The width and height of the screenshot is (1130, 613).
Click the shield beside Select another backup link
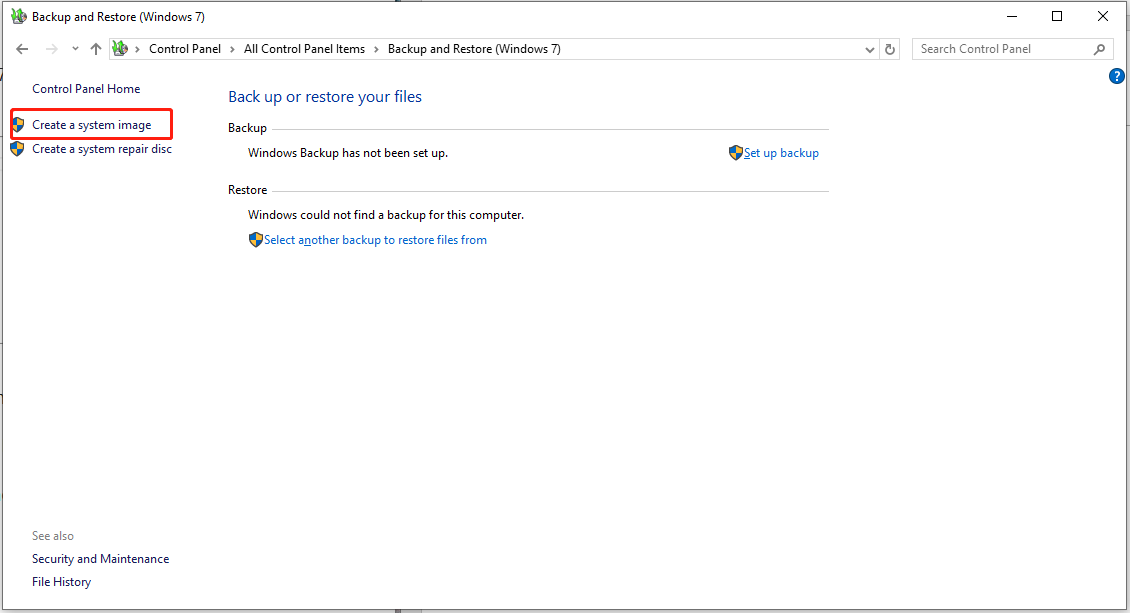tap(255, 239)
